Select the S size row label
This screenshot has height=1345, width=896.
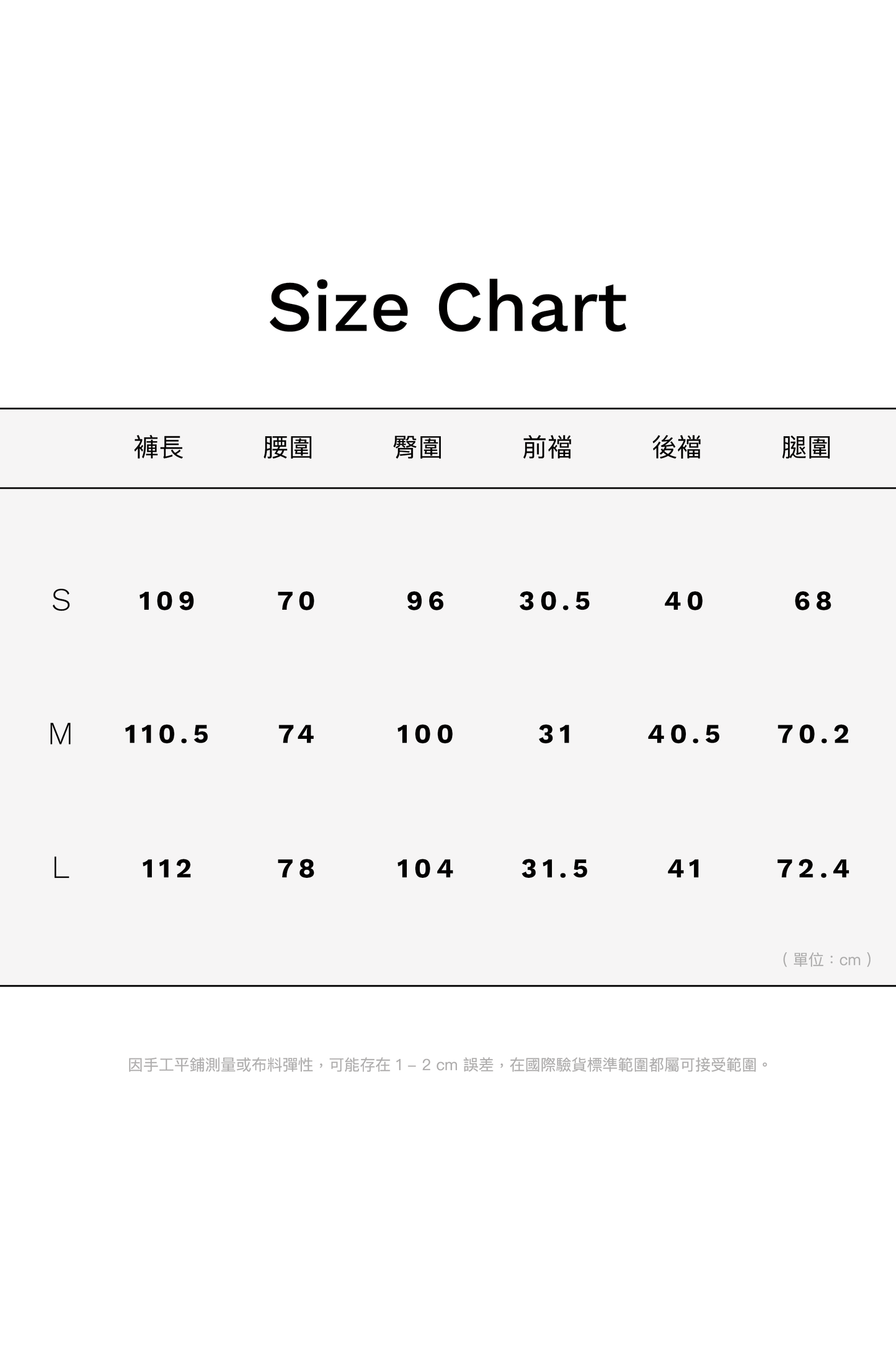click(x=61, y=601)
